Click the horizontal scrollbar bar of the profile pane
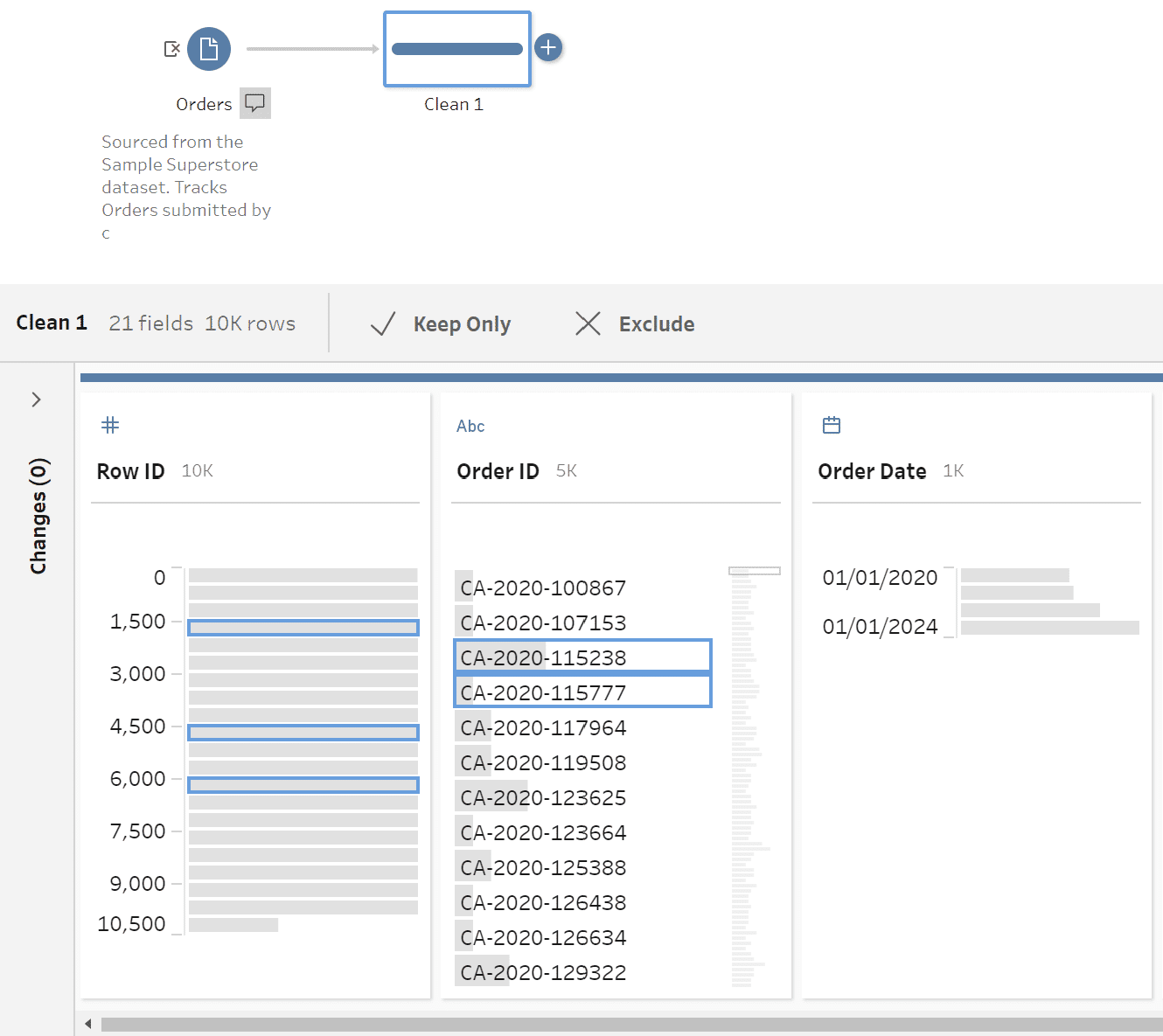Screen dimensions: 1163x1036 pyautogui.click(x=631, y=1024)
